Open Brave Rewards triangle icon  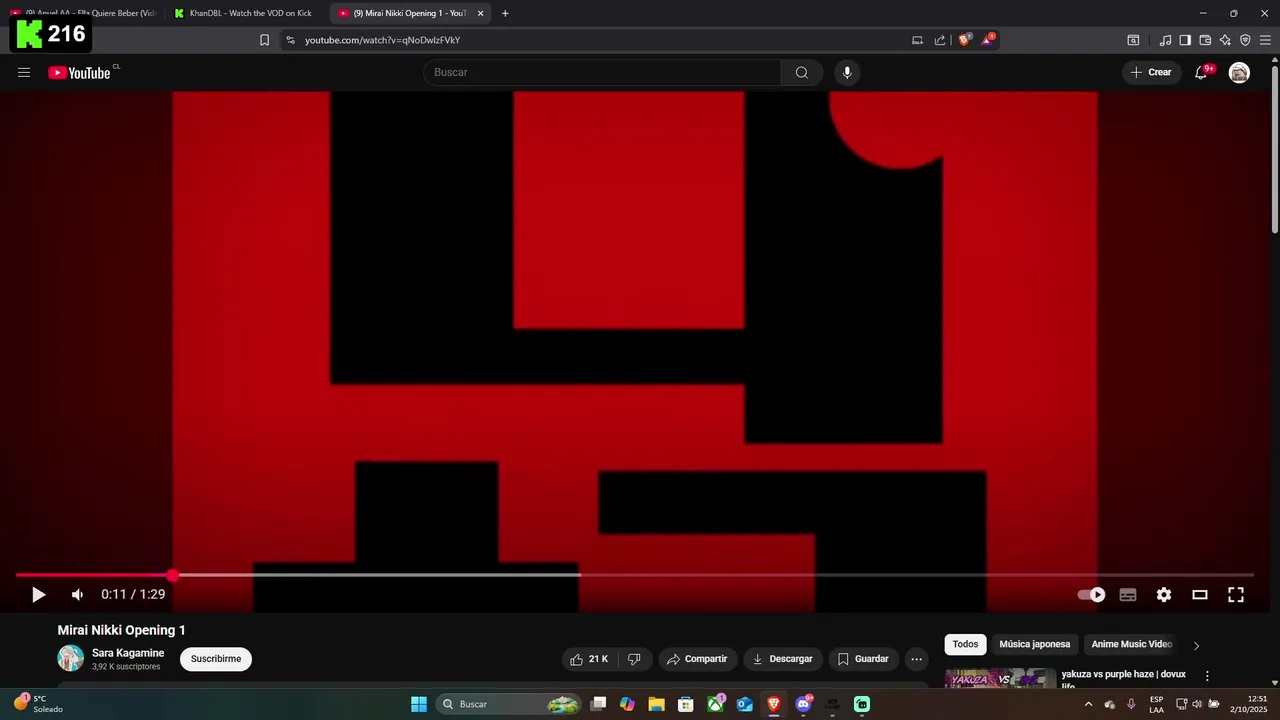pyautogui.click(x=988, y=40)
